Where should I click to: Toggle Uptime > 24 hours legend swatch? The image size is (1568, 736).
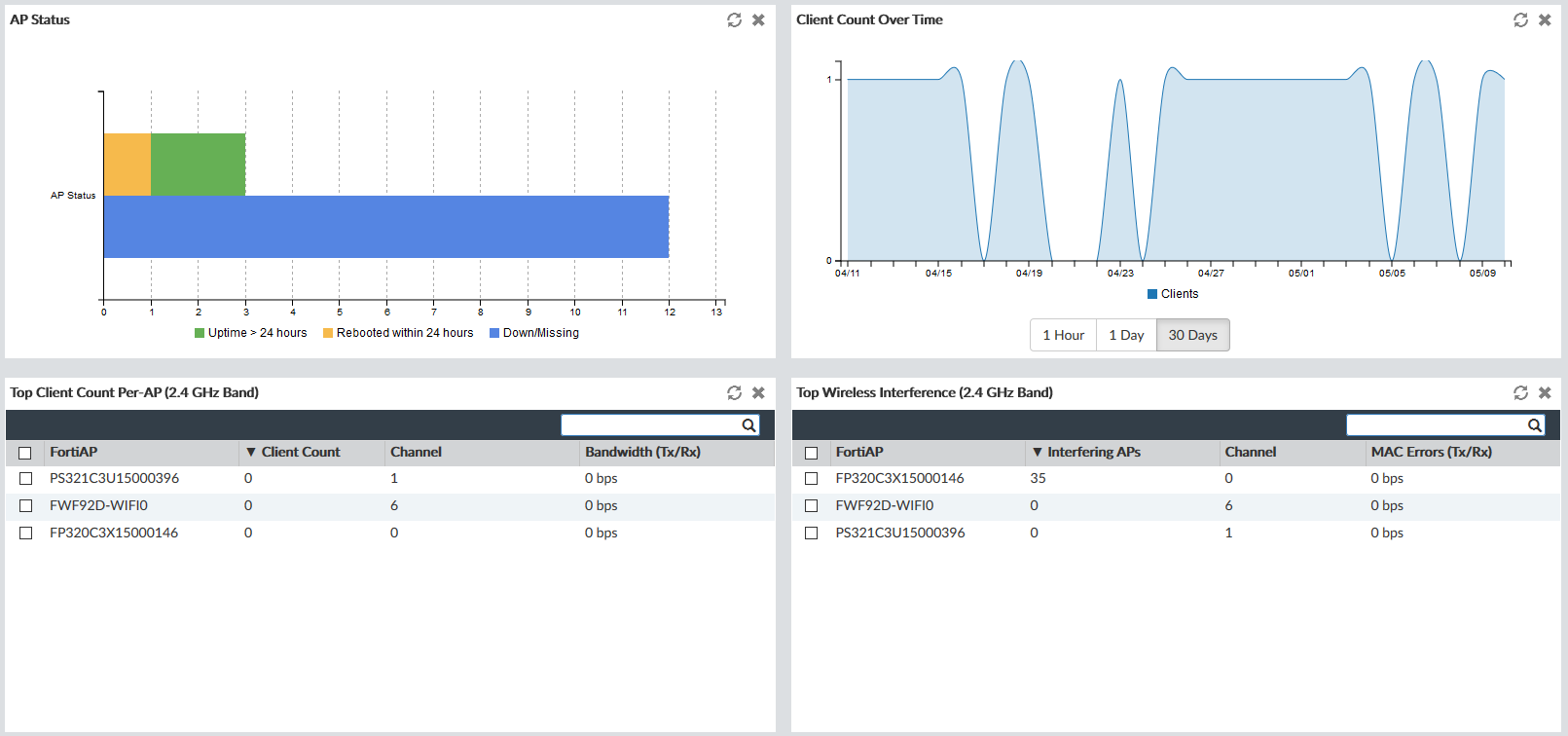pyautogui.click(x=200, y=333)
